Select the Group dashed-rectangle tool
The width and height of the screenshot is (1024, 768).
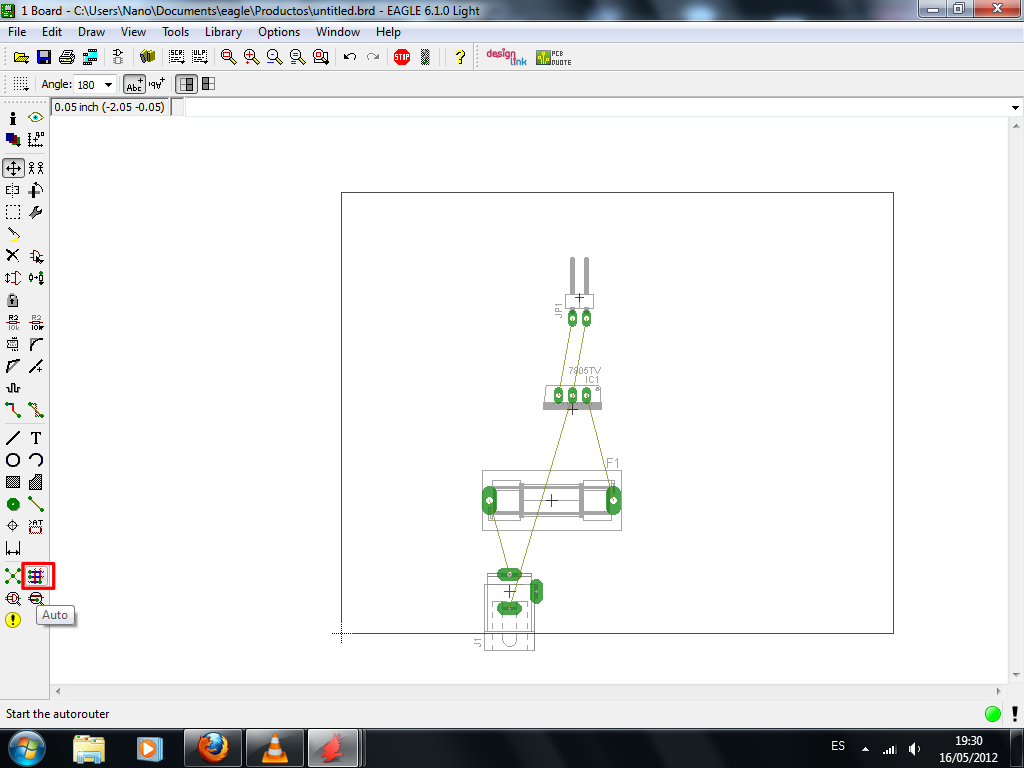click(13, 212)
